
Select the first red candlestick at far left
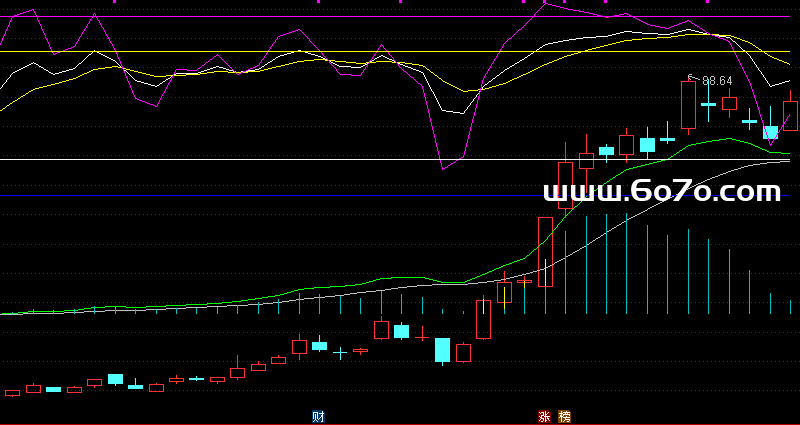click(12, 393)
